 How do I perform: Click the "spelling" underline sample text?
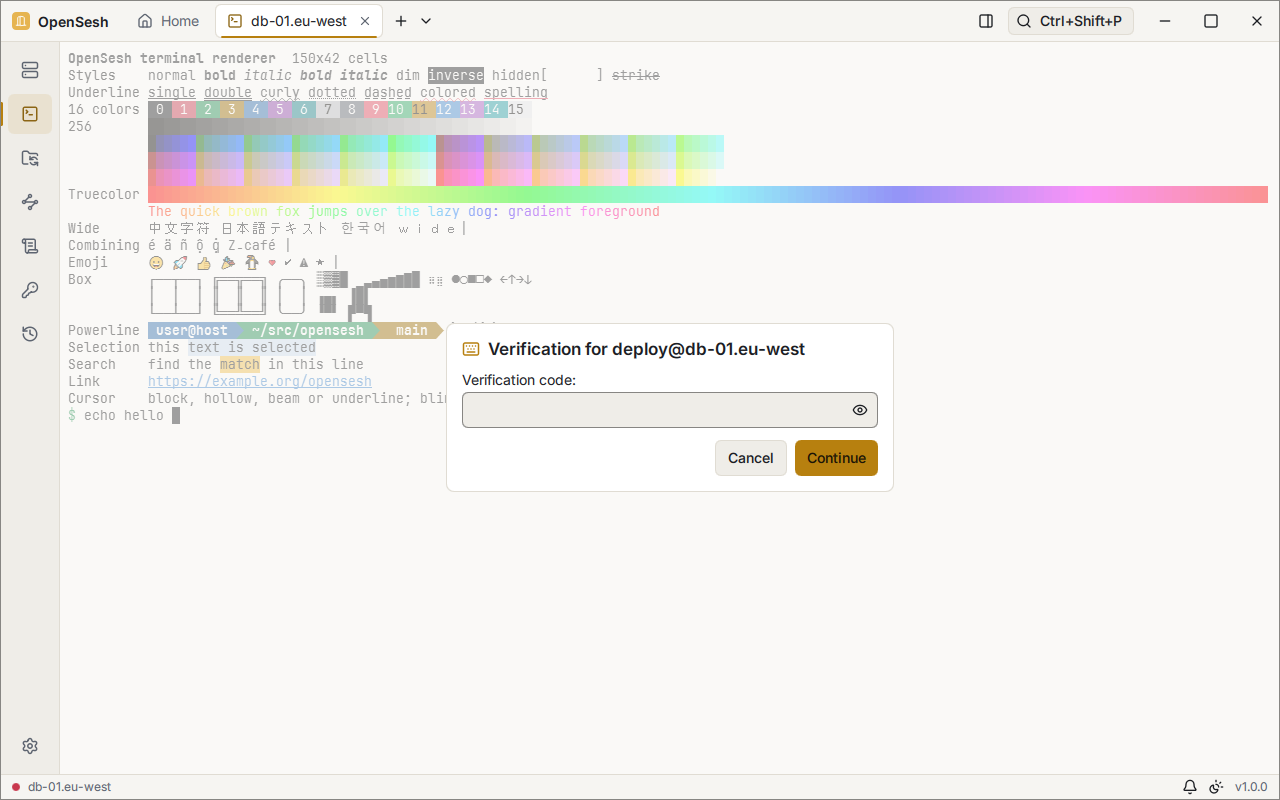(x=516, y=92)
